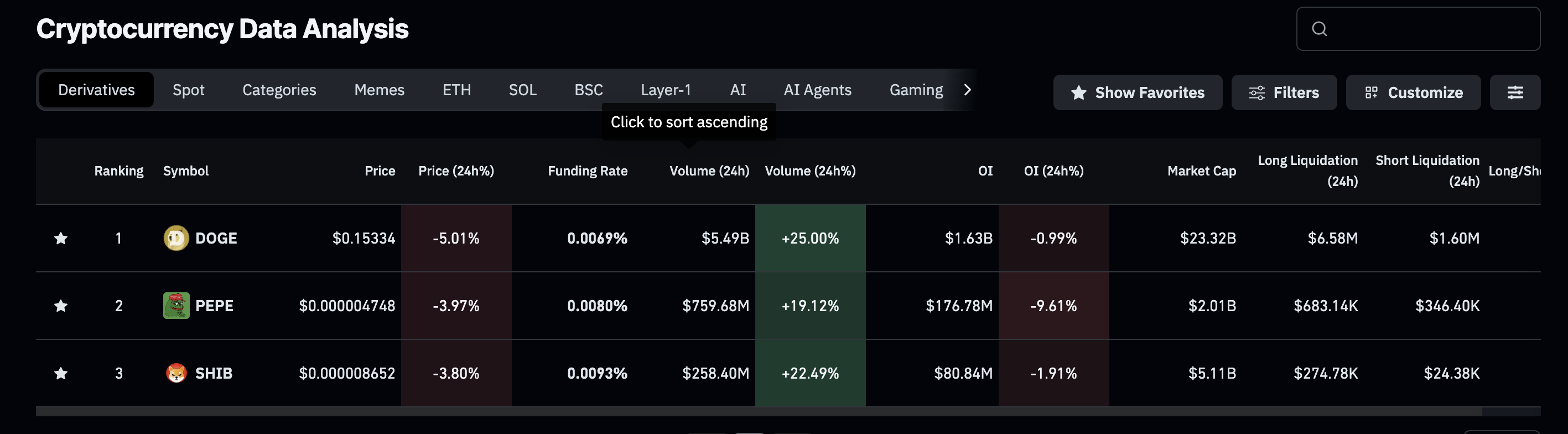Open the Memes tab
This screenshot has height=434, width=1568.
pos(379,90)
